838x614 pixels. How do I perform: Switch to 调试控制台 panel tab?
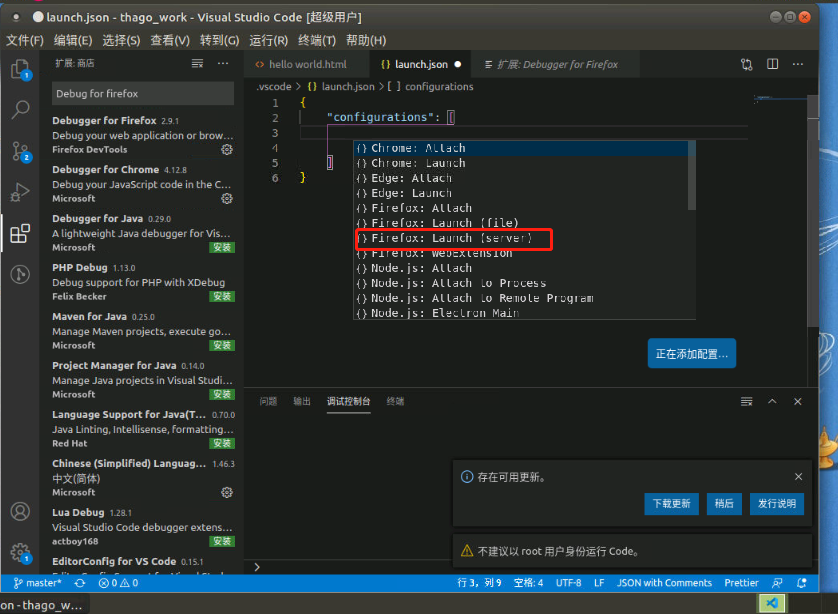[348, 401]
